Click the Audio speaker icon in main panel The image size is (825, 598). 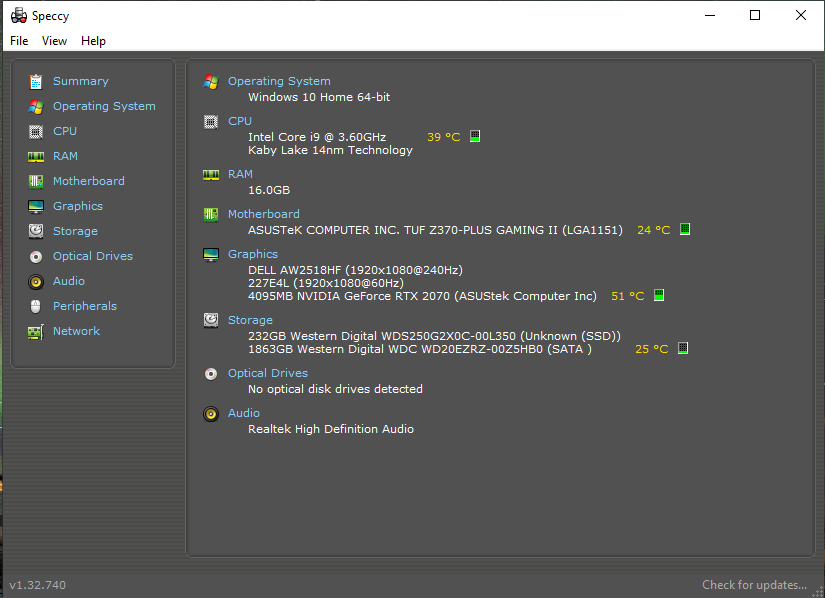click(x=211, y=414)
